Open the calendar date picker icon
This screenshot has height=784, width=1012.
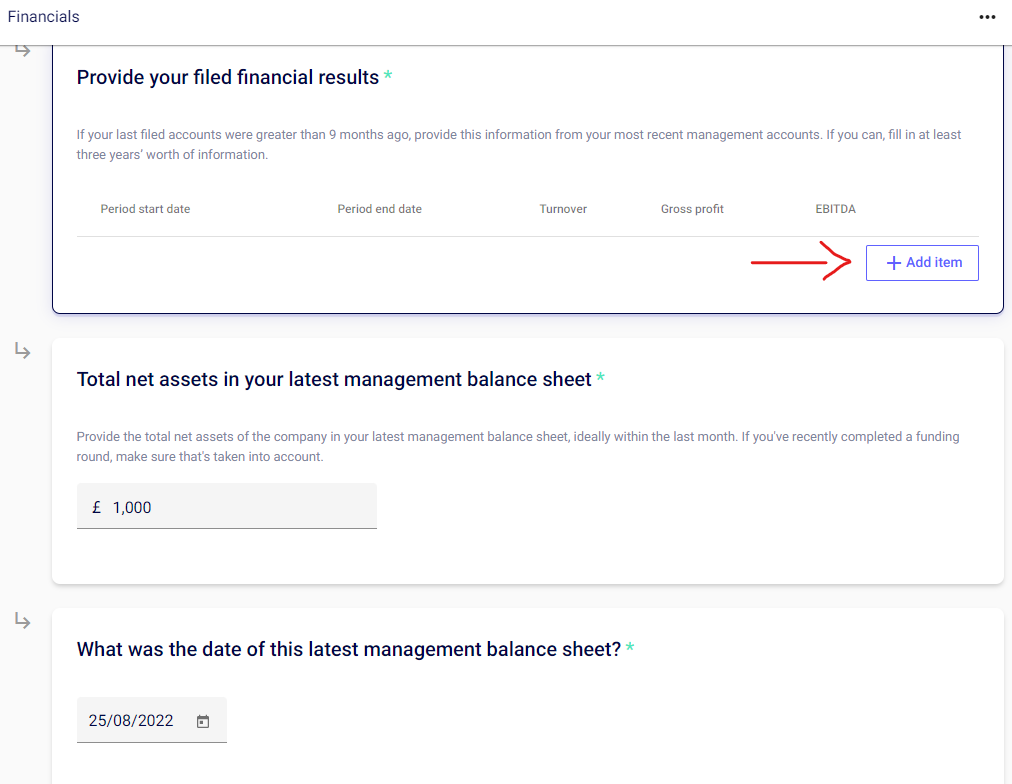[x=203, y=721]
